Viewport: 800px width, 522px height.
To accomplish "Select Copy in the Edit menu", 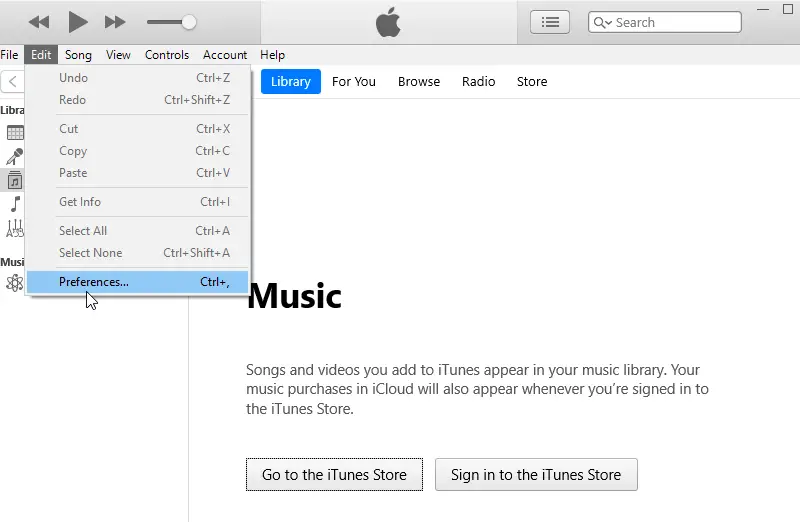I will 138,151.
